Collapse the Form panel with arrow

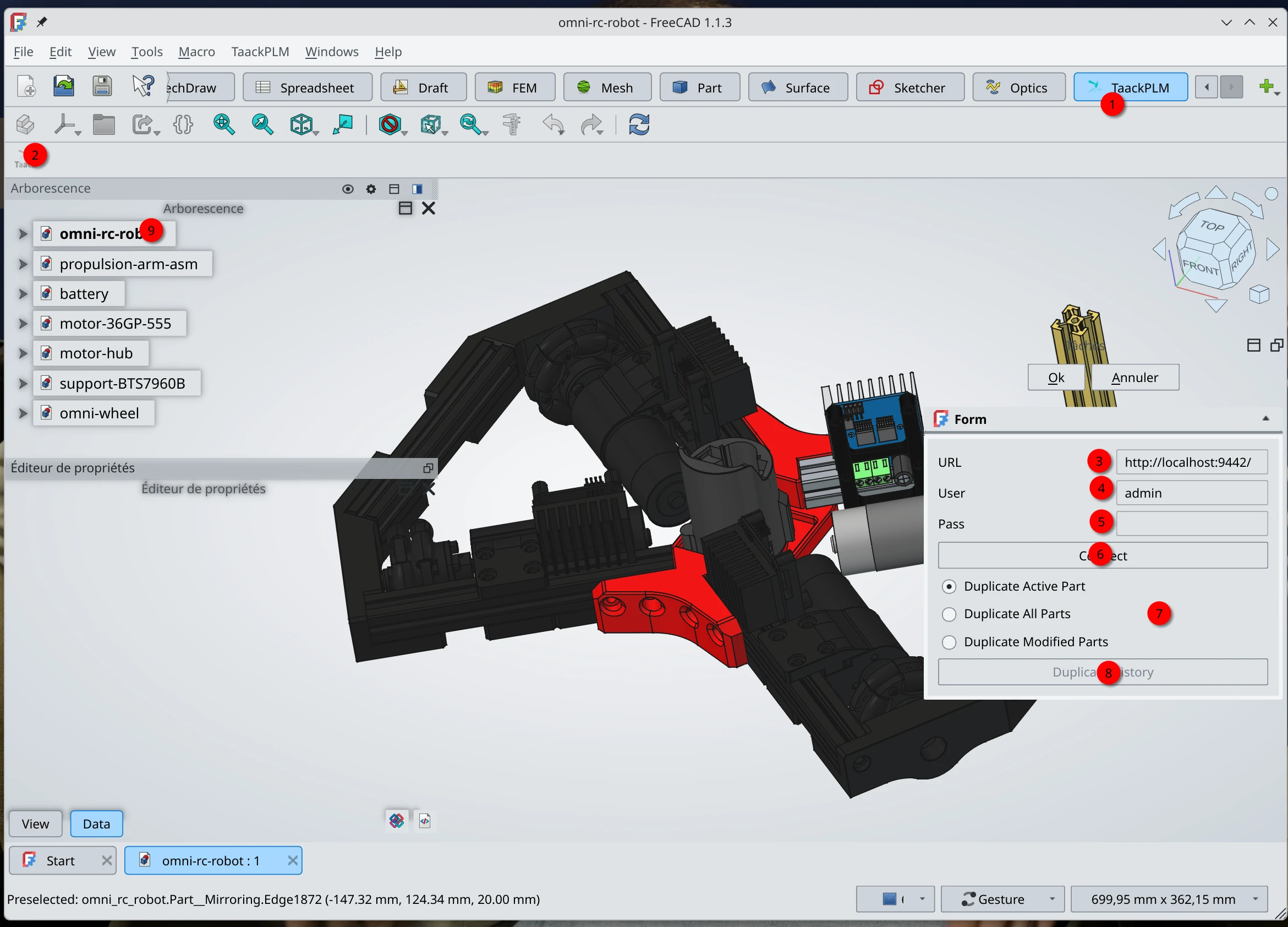(1265, 419)
